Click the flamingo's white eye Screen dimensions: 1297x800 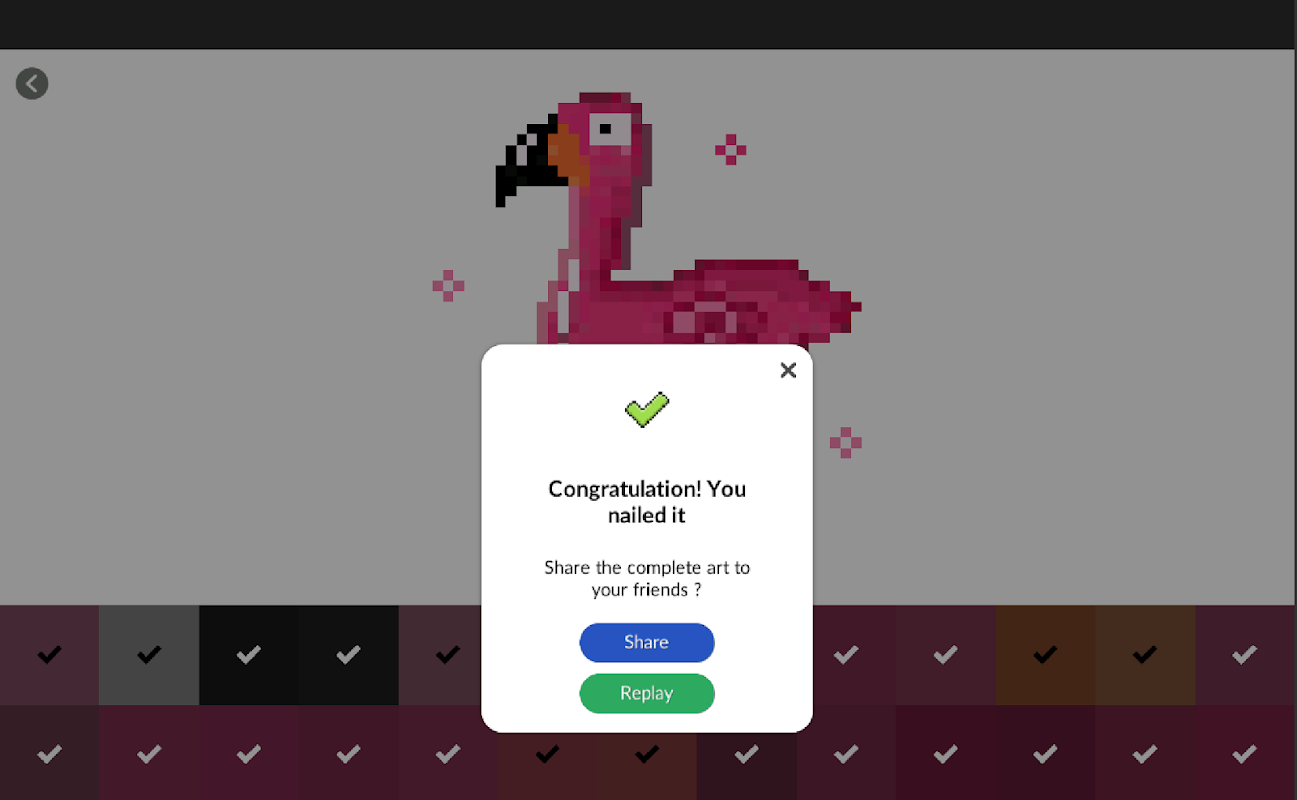click(609, 129)
